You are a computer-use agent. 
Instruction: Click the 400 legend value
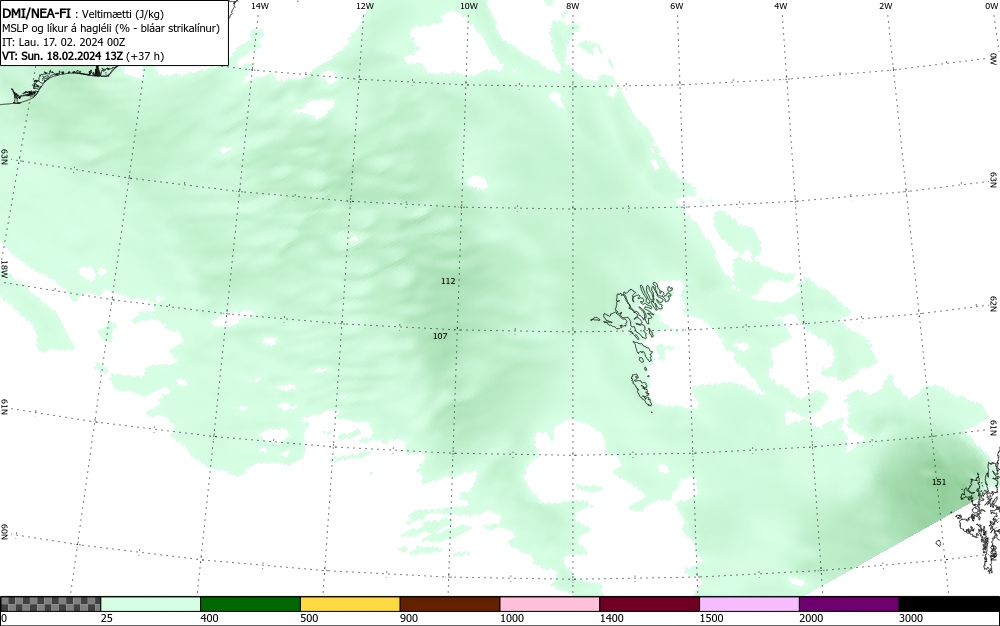pyautogui.click(x=210, y=618)
